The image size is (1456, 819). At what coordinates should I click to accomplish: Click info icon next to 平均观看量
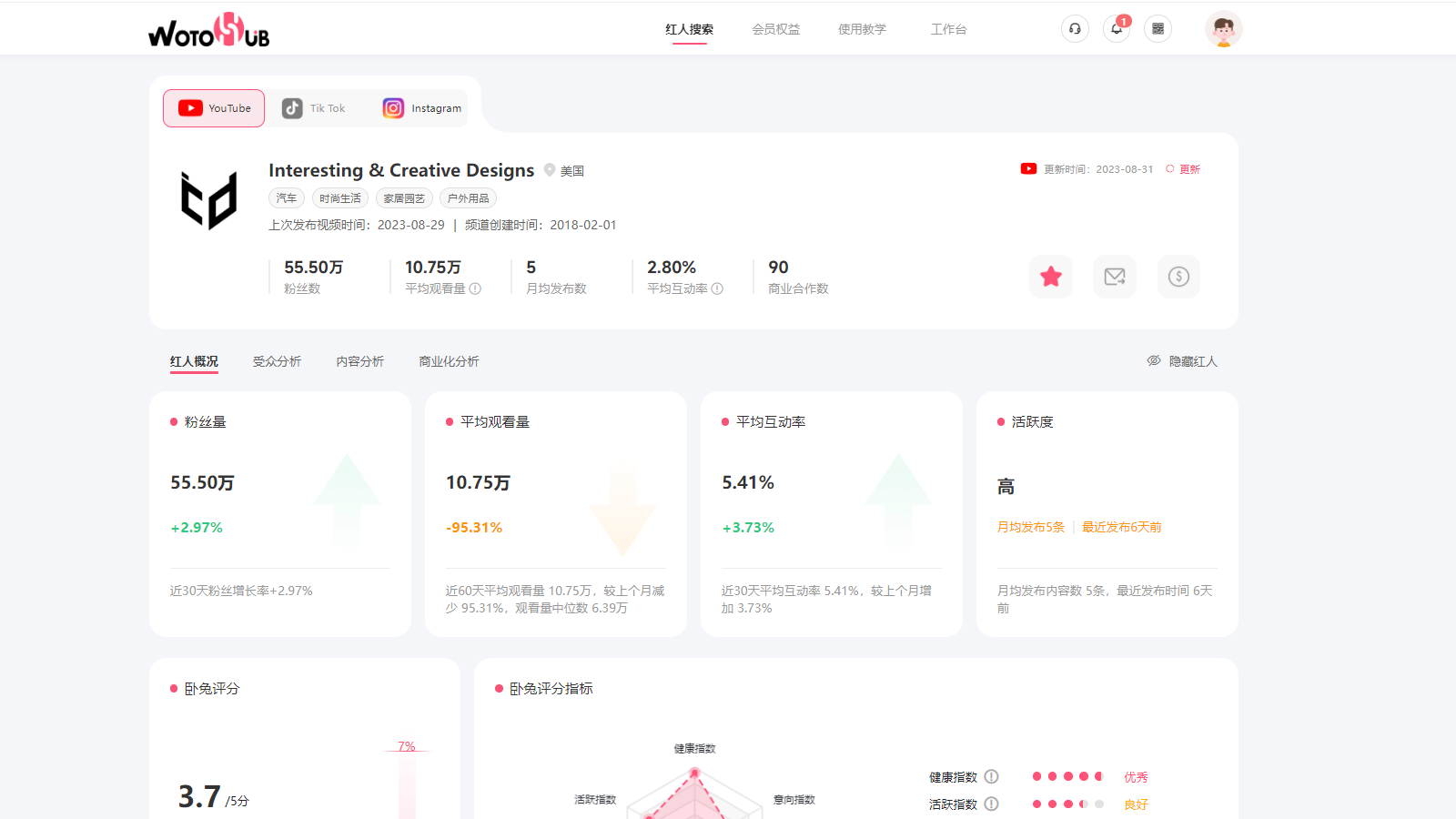[475, 288]
